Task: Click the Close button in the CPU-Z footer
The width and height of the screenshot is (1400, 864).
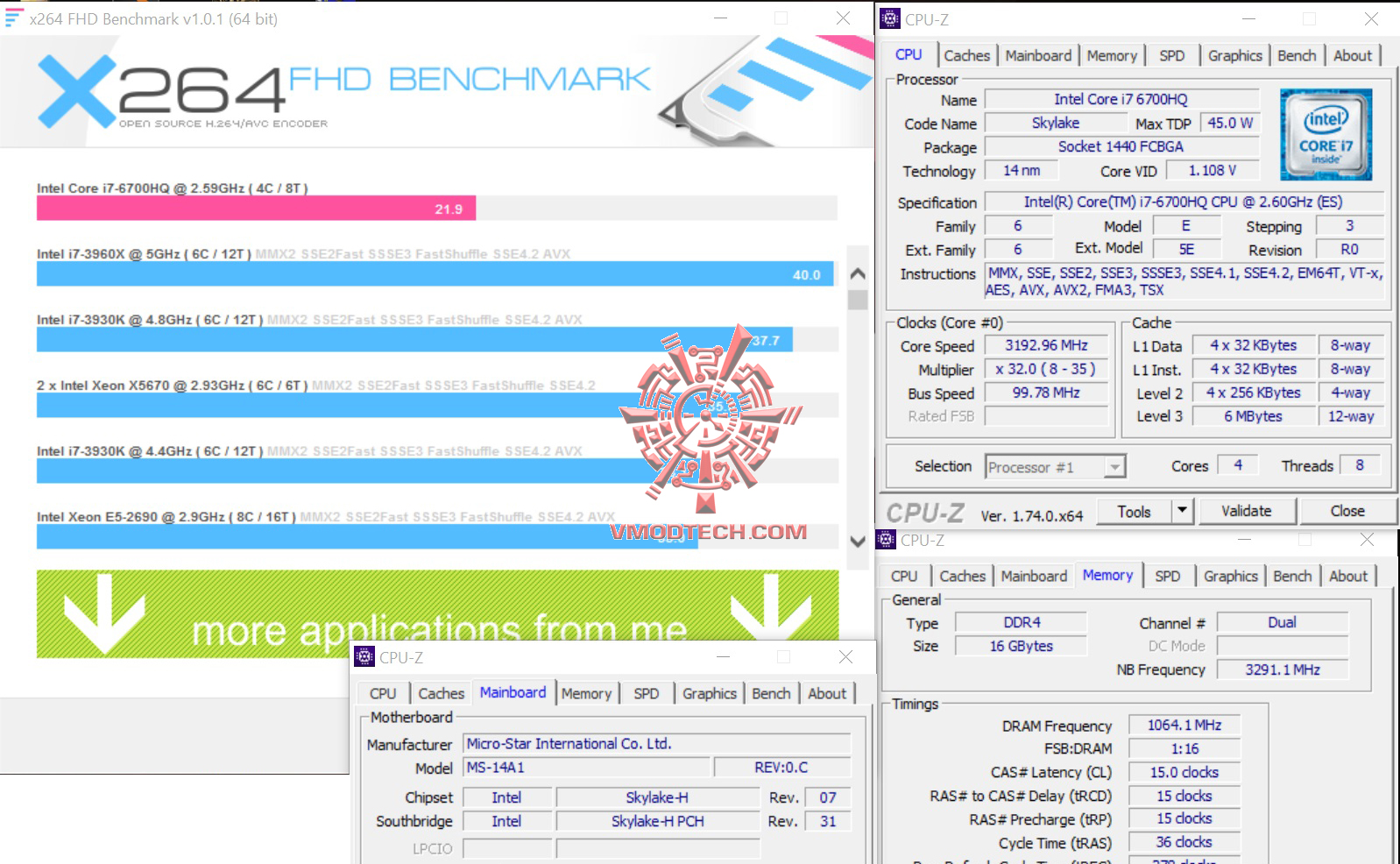Action: click(1347, 511)
